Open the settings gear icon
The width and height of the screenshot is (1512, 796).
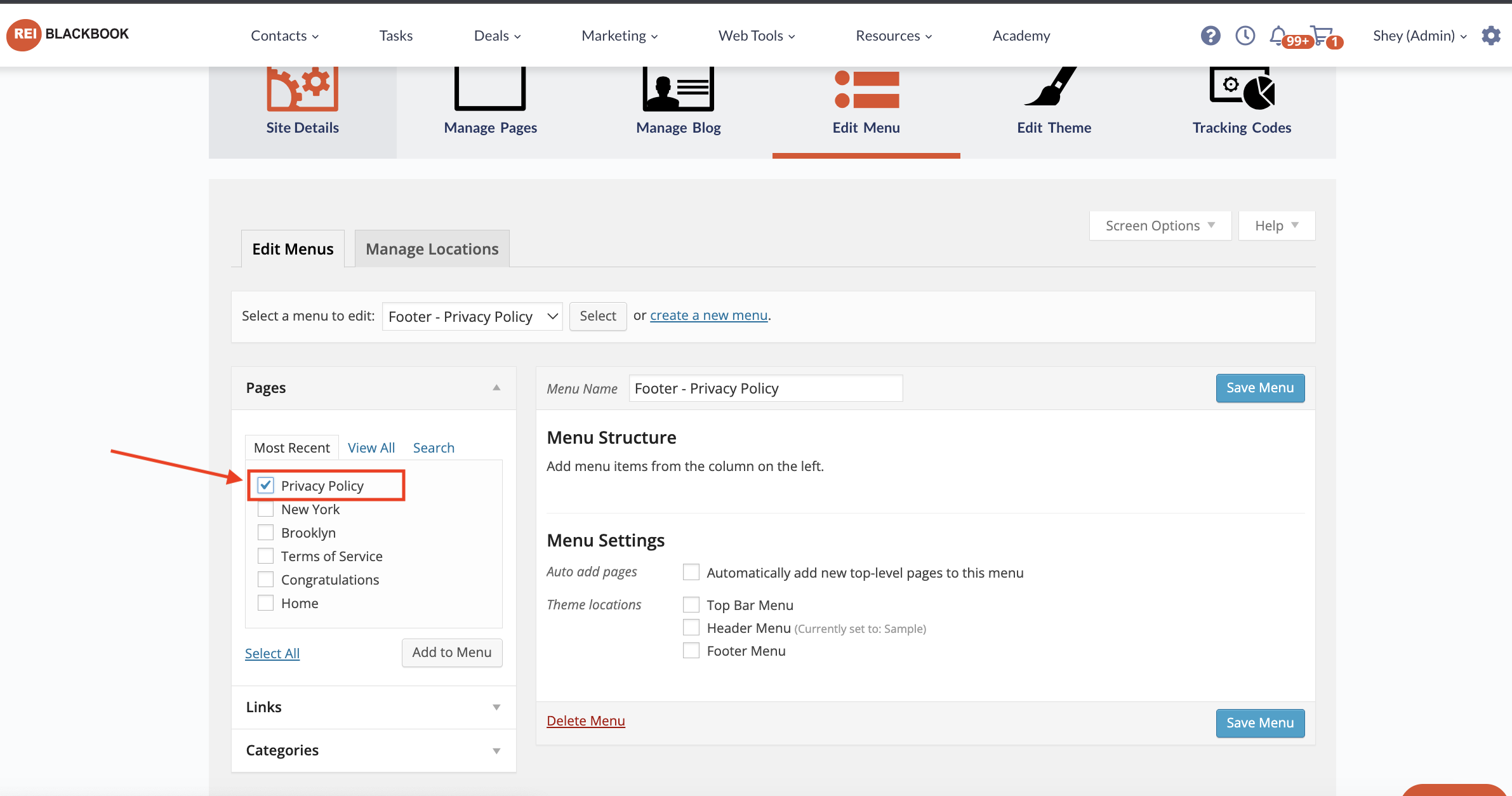coord(1491,36)
